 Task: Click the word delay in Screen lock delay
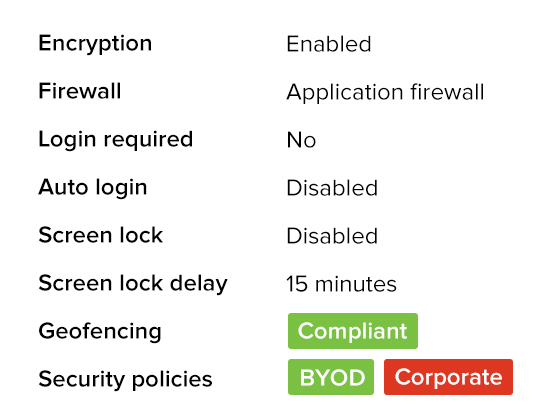pyautogui.click(x=199, y=284)
